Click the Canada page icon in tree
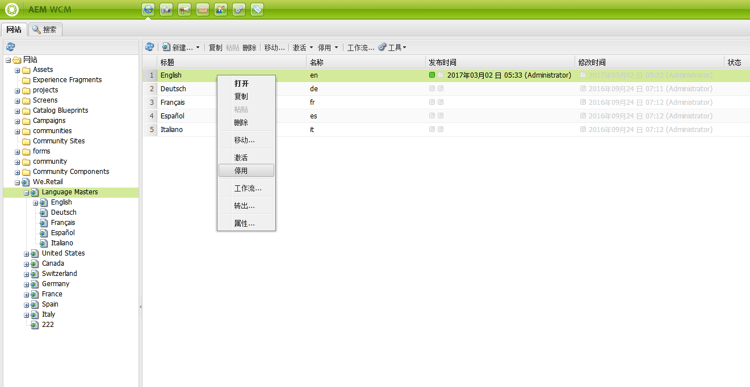 point(35,264)
